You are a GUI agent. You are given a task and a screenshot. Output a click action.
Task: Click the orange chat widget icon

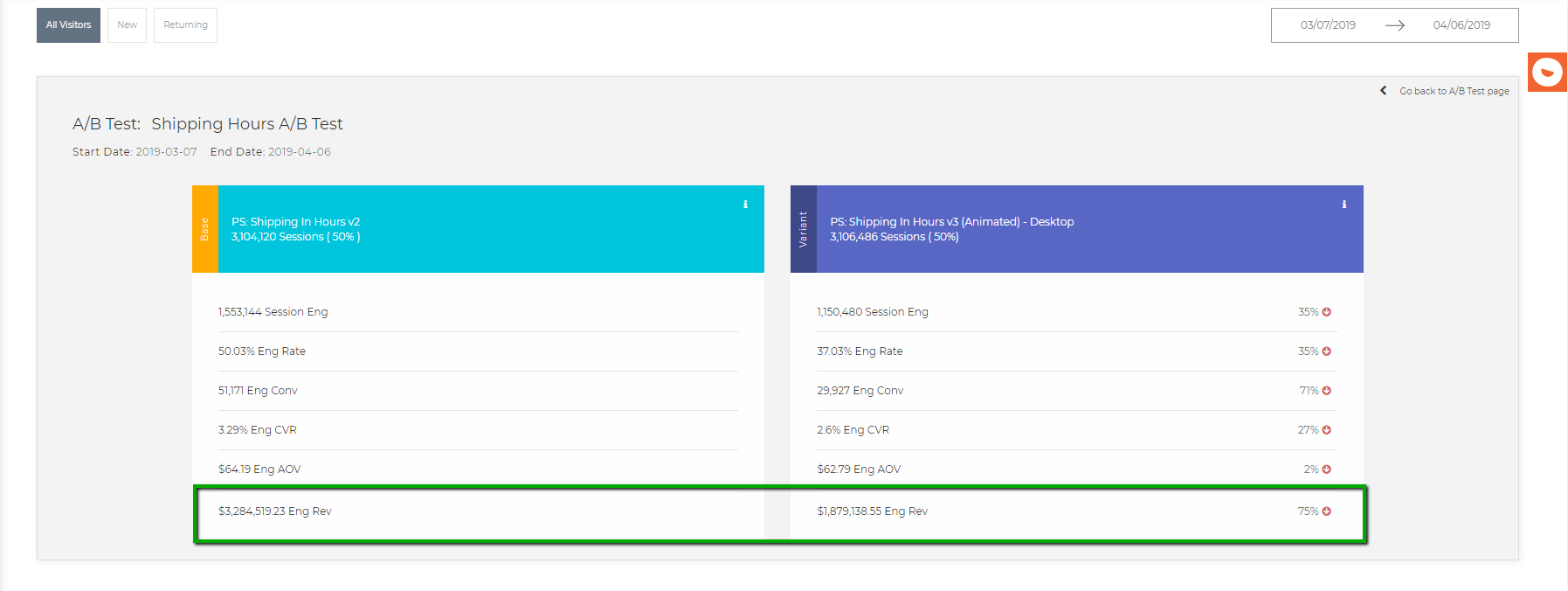coord(1547,72)
